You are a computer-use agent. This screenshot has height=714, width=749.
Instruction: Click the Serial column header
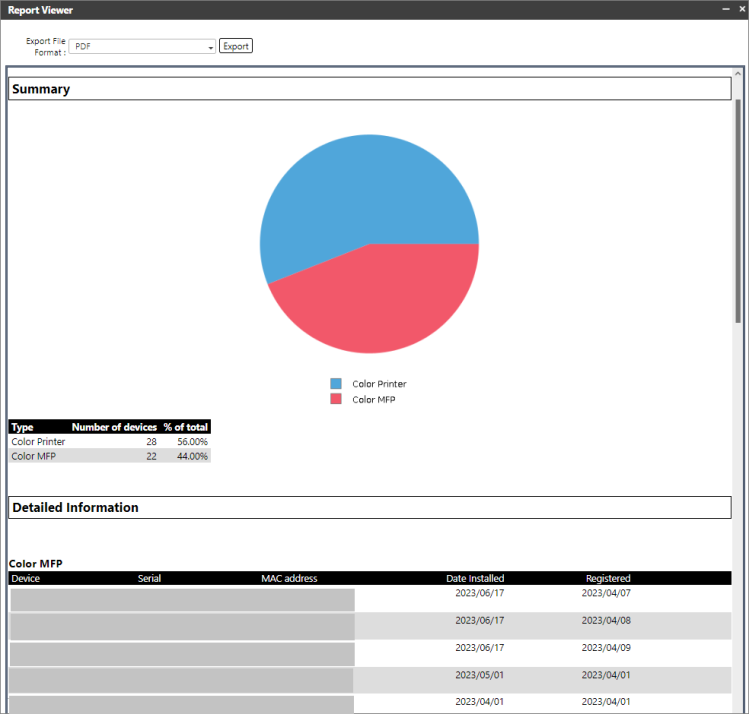(x=149, y=578)
